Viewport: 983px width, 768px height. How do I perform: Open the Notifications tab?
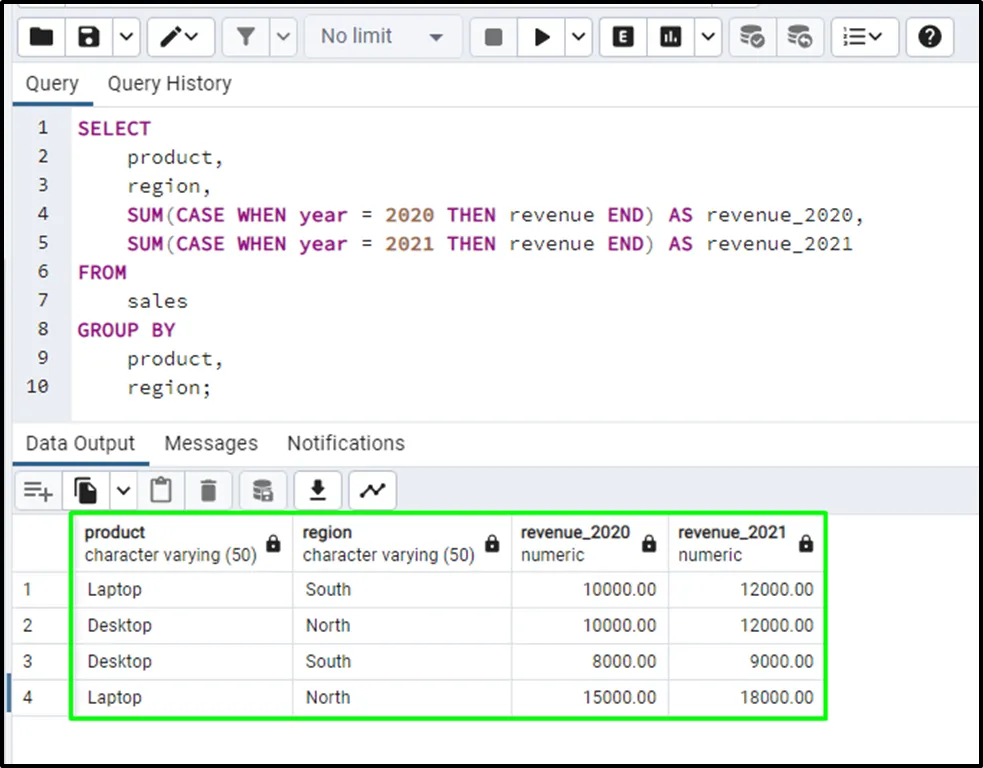[x=346, y=443]
